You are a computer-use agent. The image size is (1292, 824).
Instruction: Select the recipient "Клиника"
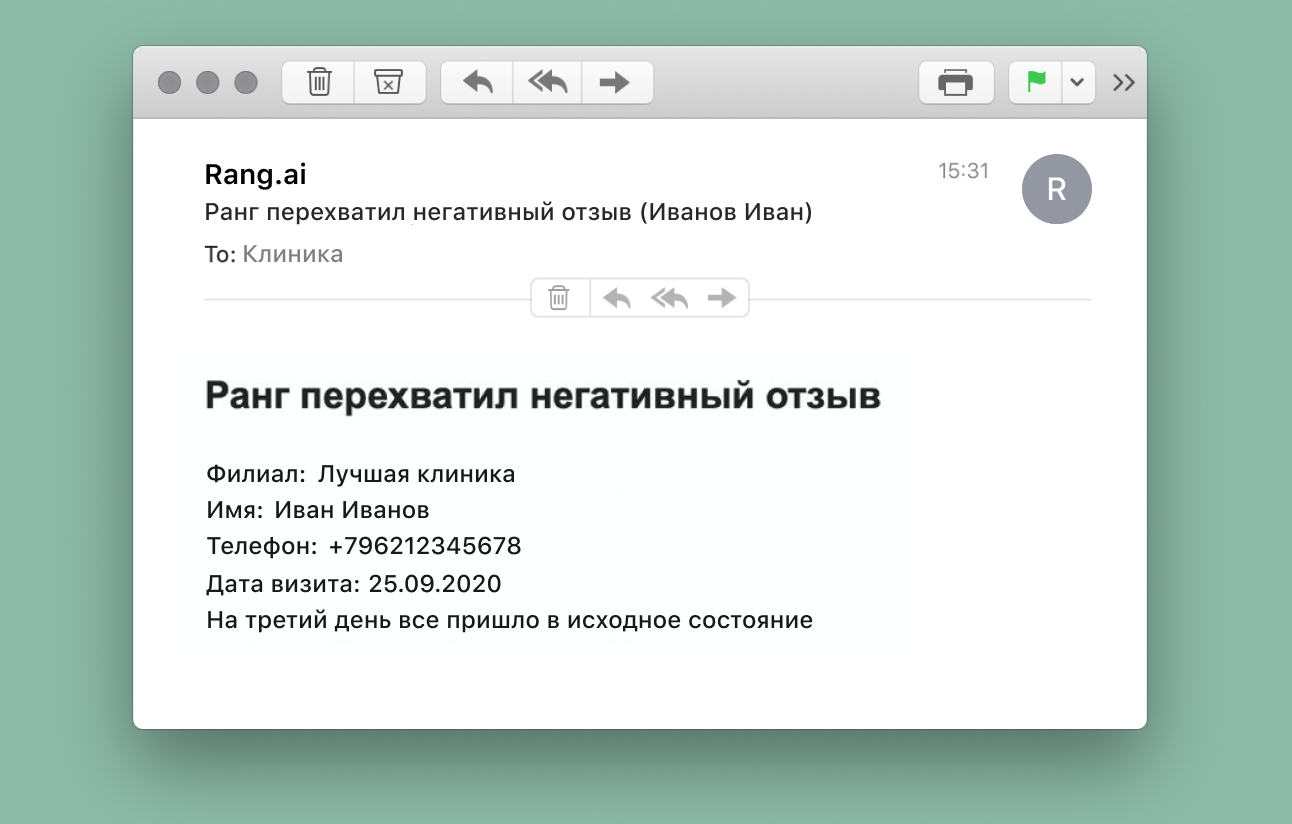coord(293,254)
